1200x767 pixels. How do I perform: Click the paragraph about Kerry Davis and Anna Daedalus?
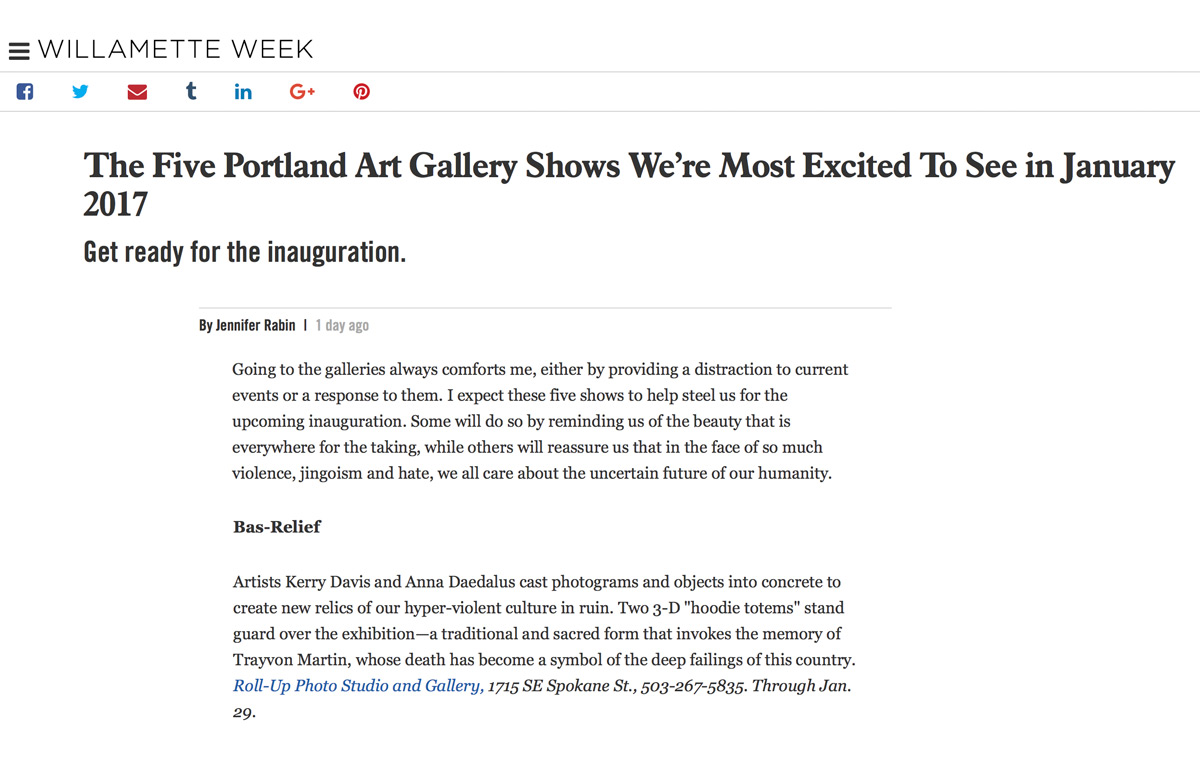(540, 621)
